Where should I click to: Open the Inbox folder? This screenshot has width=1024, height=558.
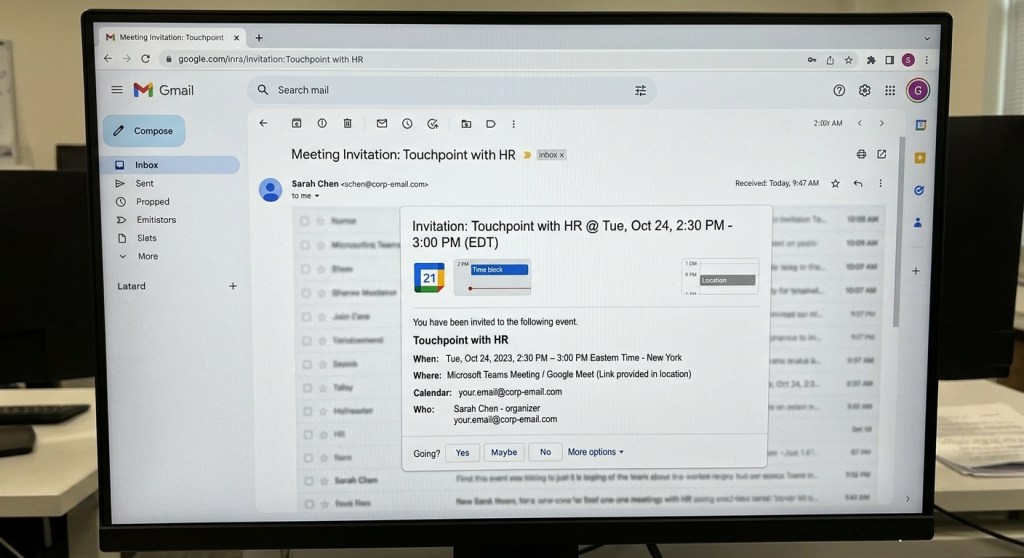pos(172,165)
